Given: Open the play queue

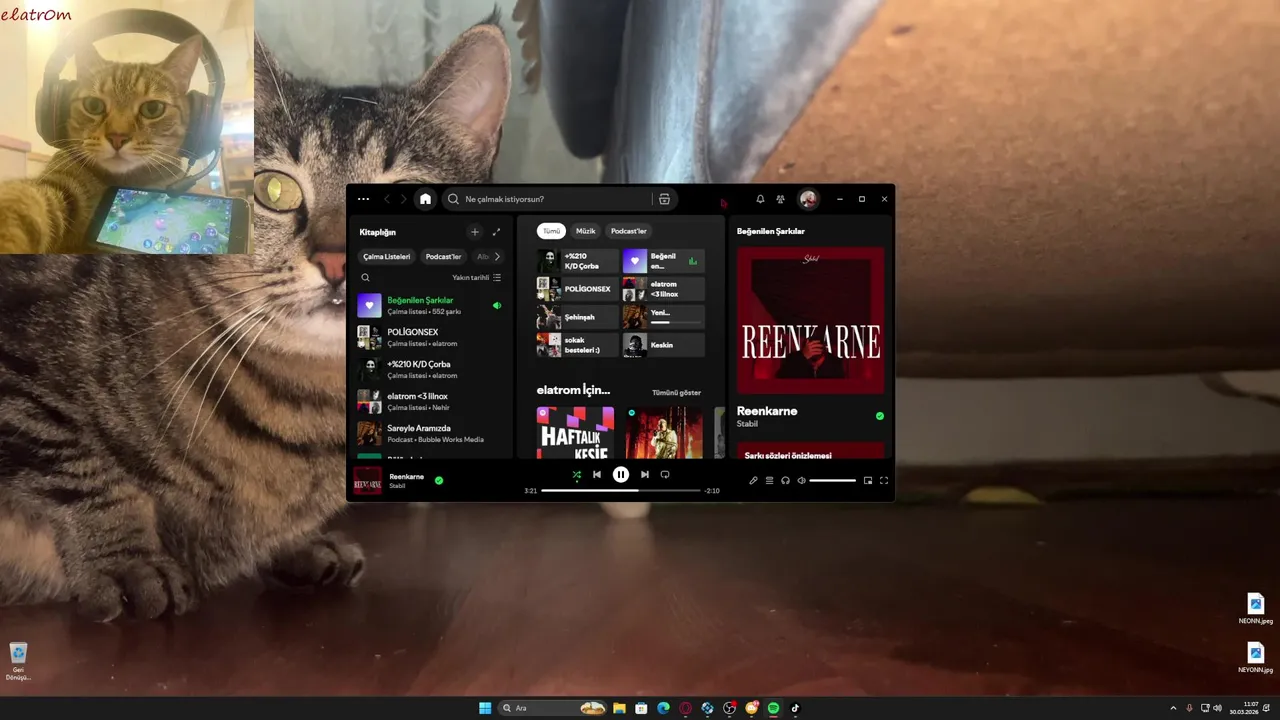Looking at the screenshot, I should 770,480.
